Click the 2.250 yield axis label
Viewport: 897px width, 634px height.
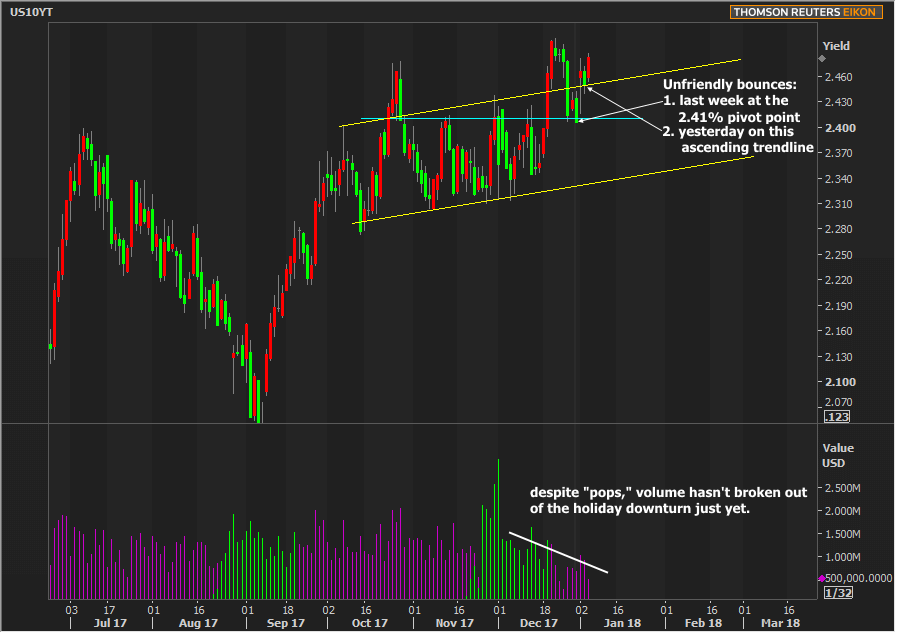pyautogui.click(x=838, y=255)
